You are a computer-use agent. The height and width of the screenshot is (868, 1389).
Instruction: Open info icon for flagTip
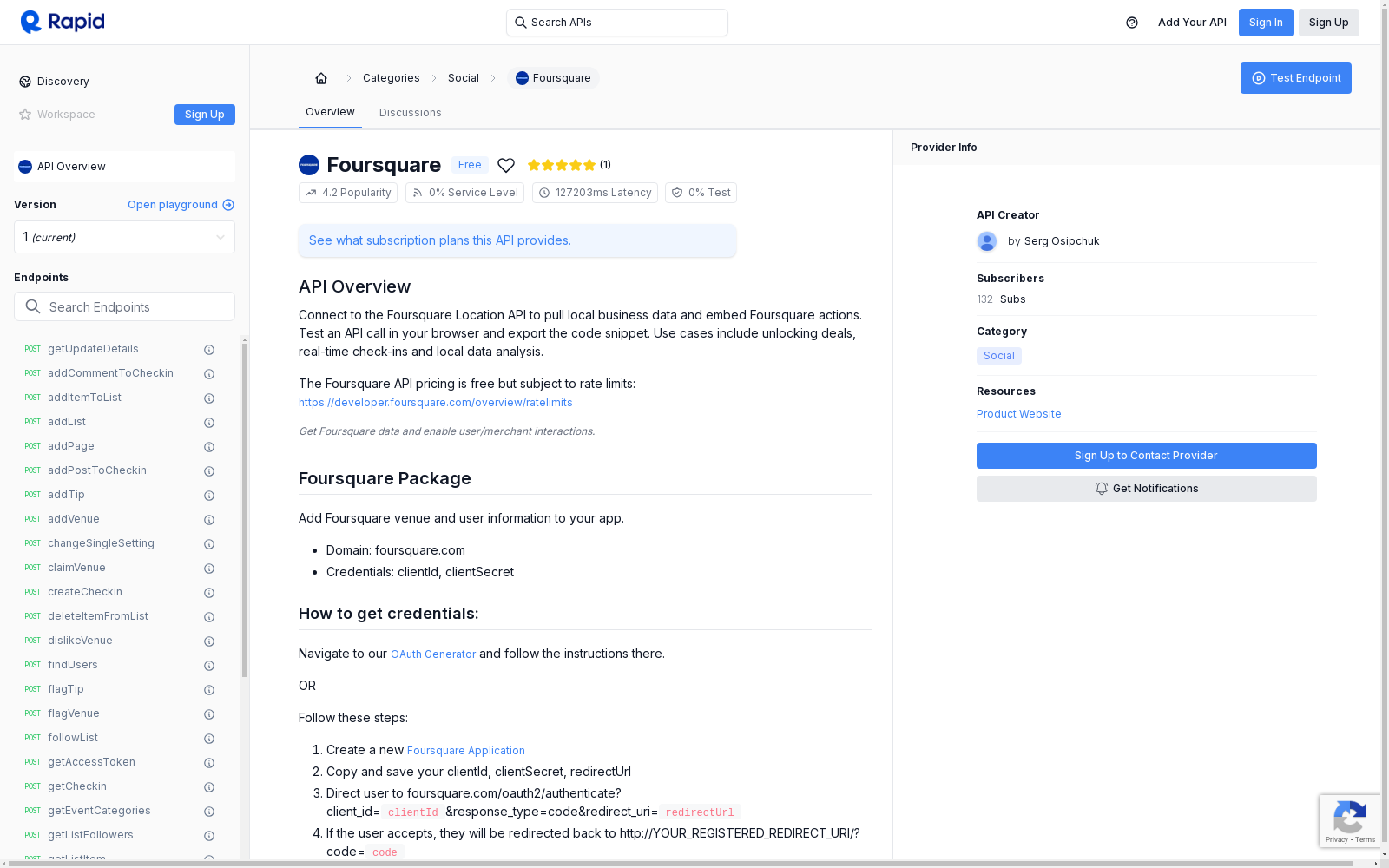[209, 690]
